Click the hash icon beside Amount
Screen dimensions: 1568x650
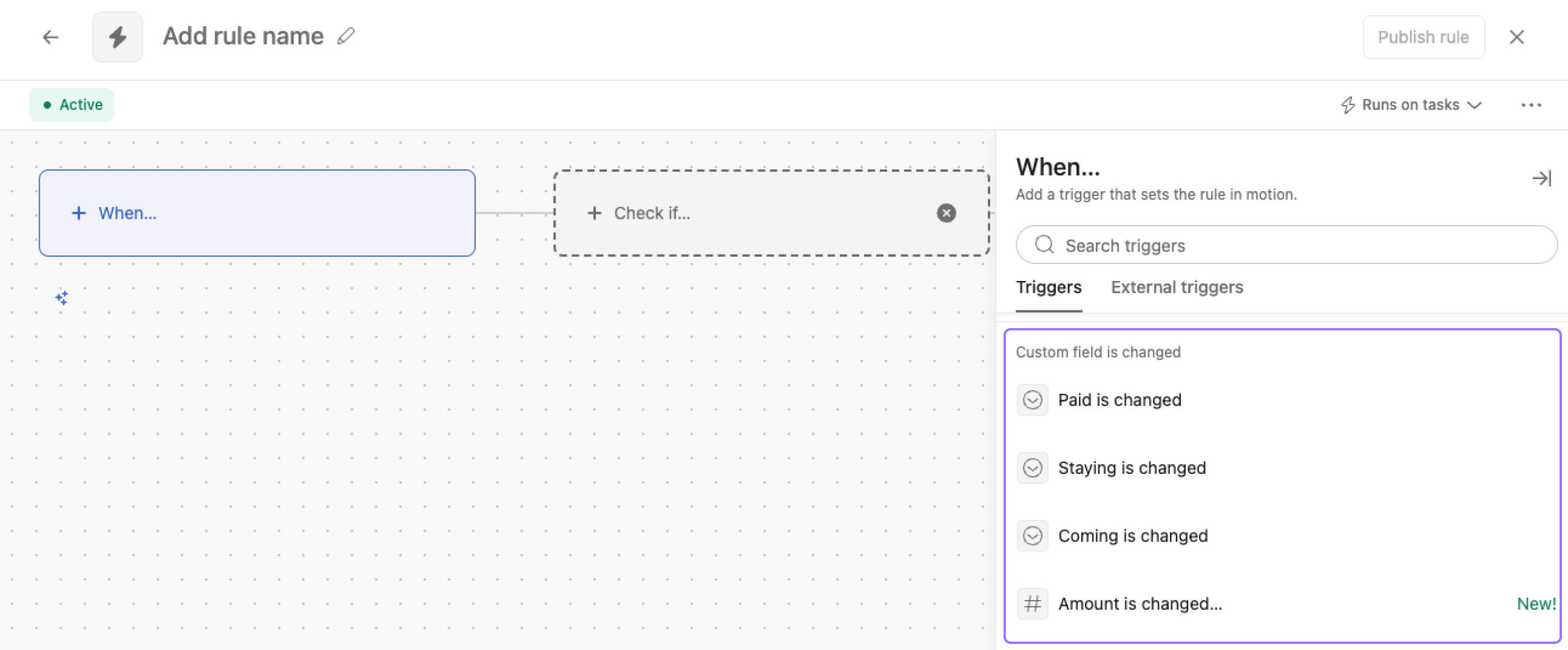coord(1032,604)
